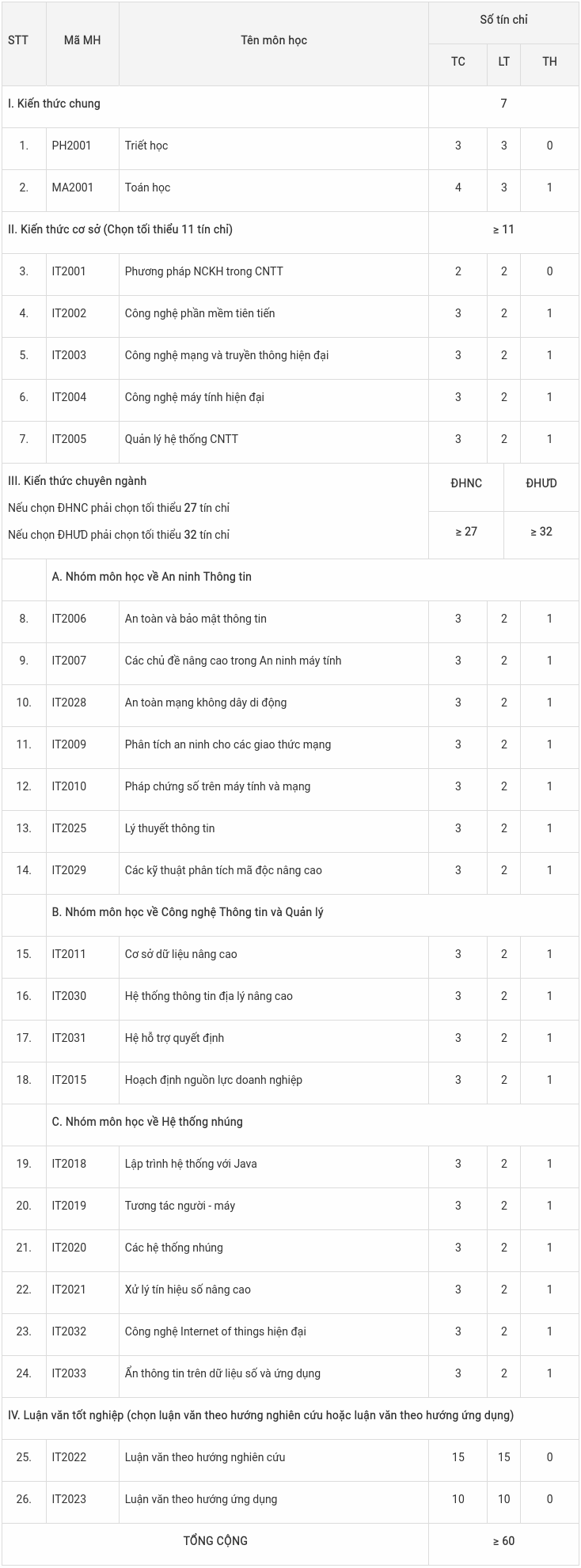Click course code IT2032
581x1568 pixels.
point(69,1331)
